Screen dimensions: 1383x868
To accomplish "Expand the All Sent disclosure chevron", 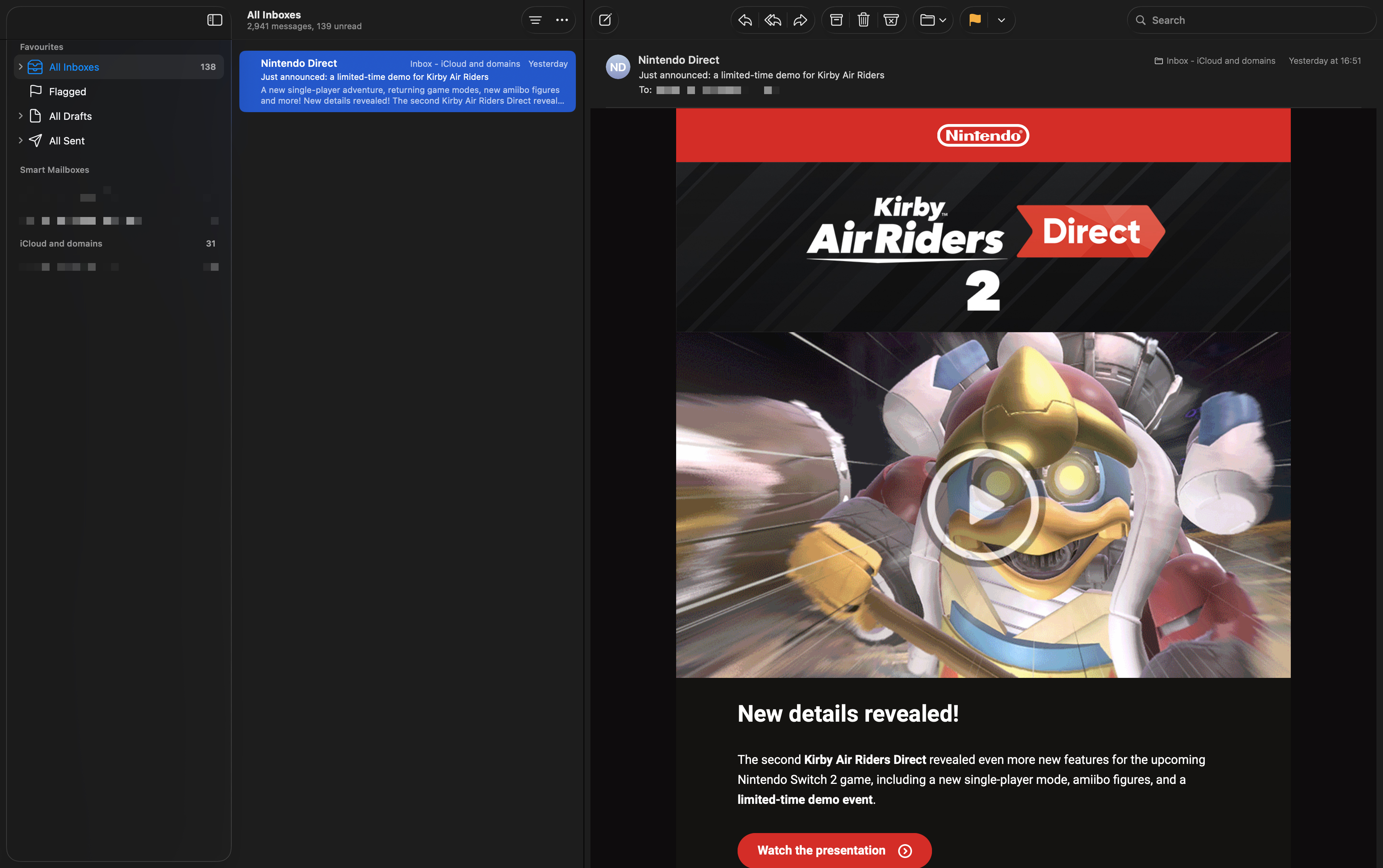I will (x=21, y=140).
